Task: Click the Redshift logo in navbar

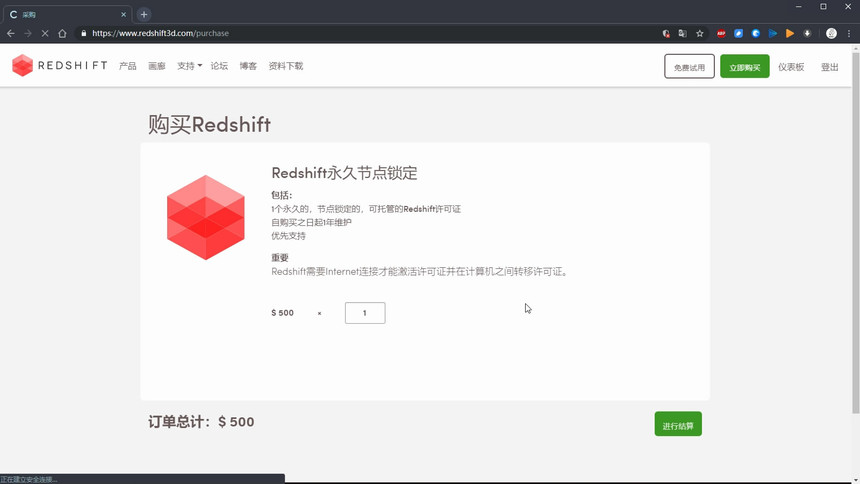Action: [x=59, y=65]
